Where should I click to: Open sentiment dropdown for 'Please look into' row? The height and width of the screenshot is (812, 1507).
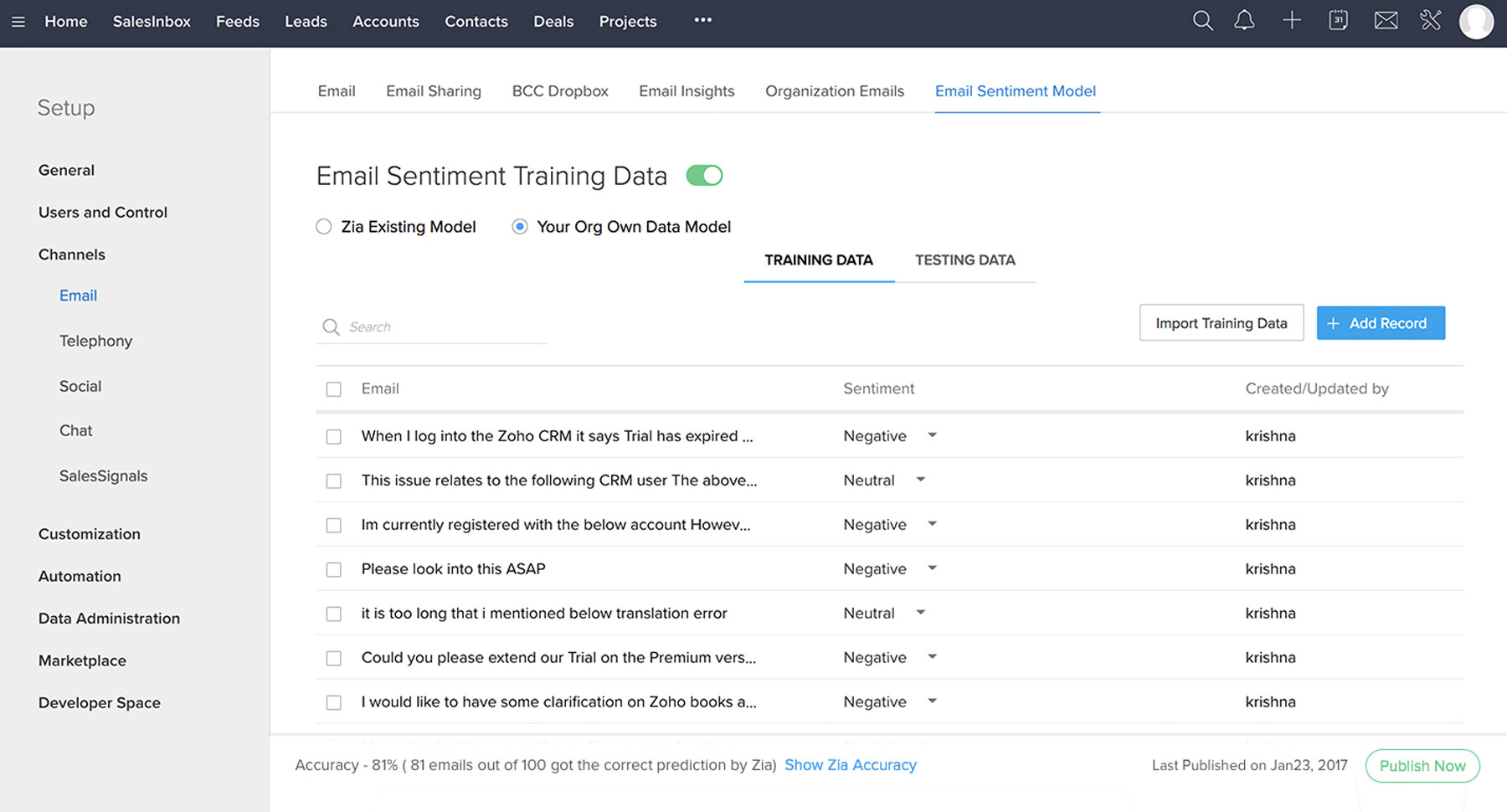tap(932, 568)
